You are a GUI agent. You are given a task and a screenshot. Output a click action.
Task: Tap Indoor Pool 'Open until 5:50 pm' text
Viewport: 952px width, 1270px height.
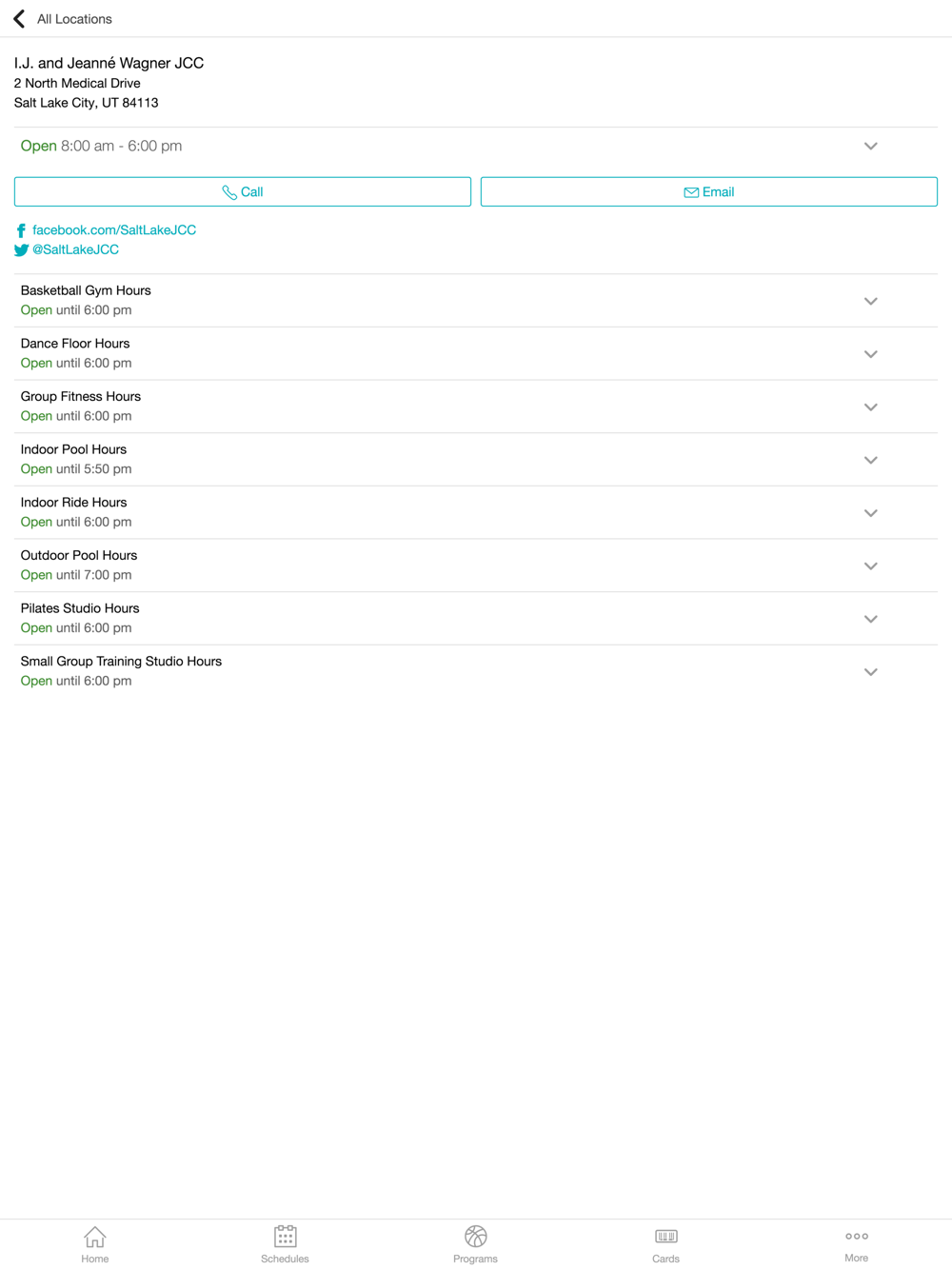point(76,469)
